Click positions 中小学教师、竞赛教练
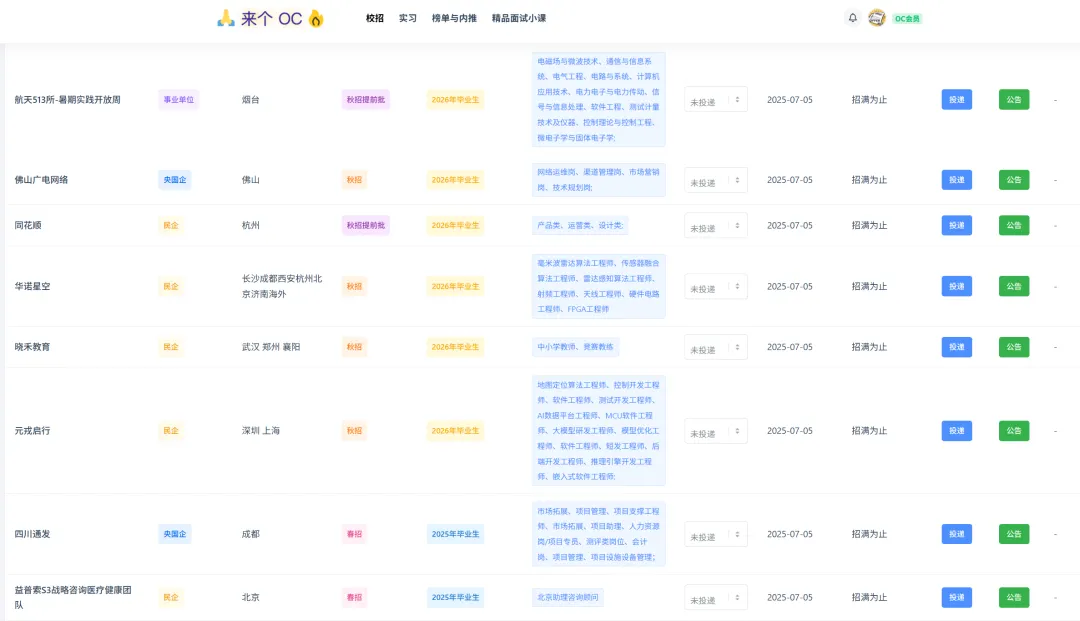 [575, 347]
